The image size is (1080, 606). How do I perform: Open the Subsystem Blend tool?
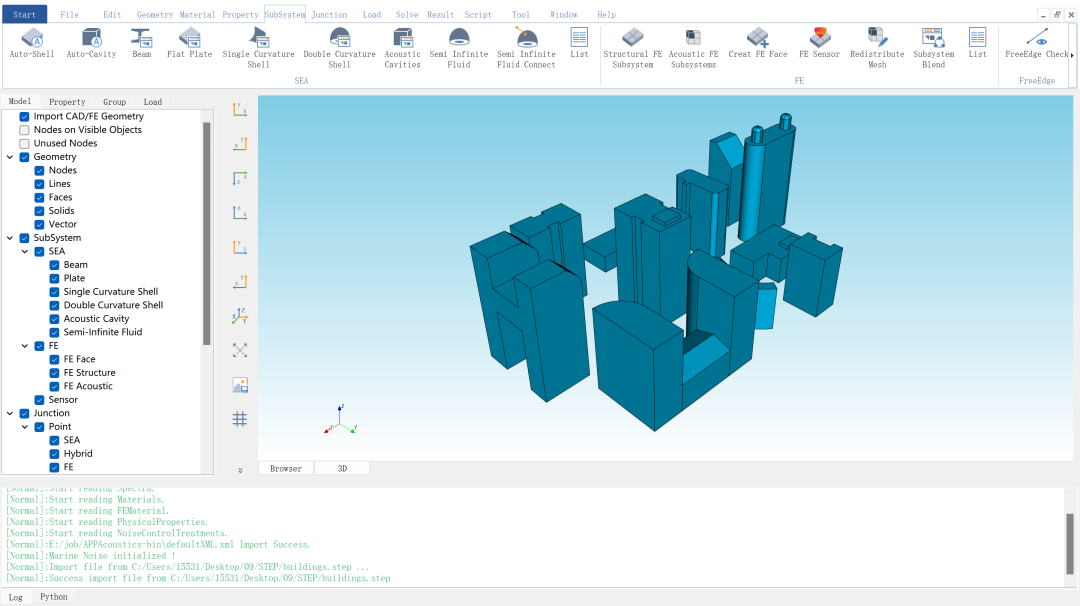933,48
